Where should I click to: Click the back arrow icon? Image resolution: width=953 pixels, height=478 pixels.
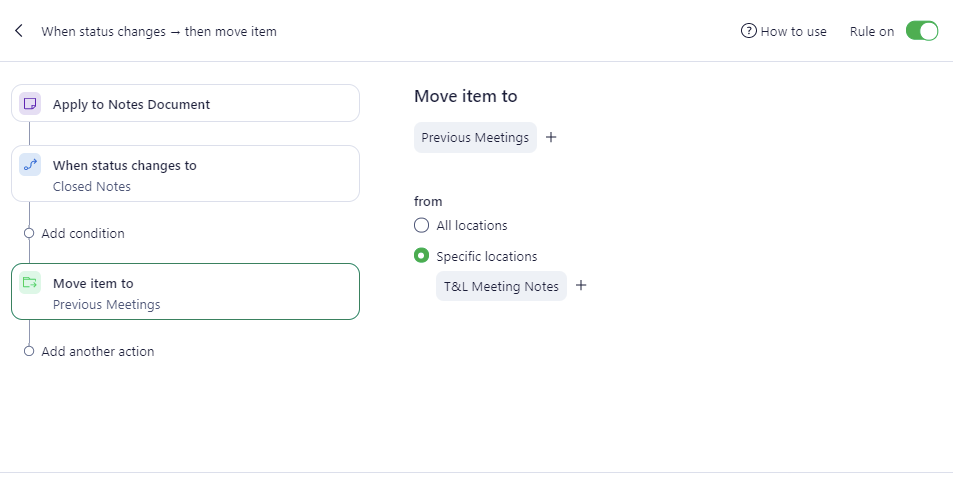(19, 31)
